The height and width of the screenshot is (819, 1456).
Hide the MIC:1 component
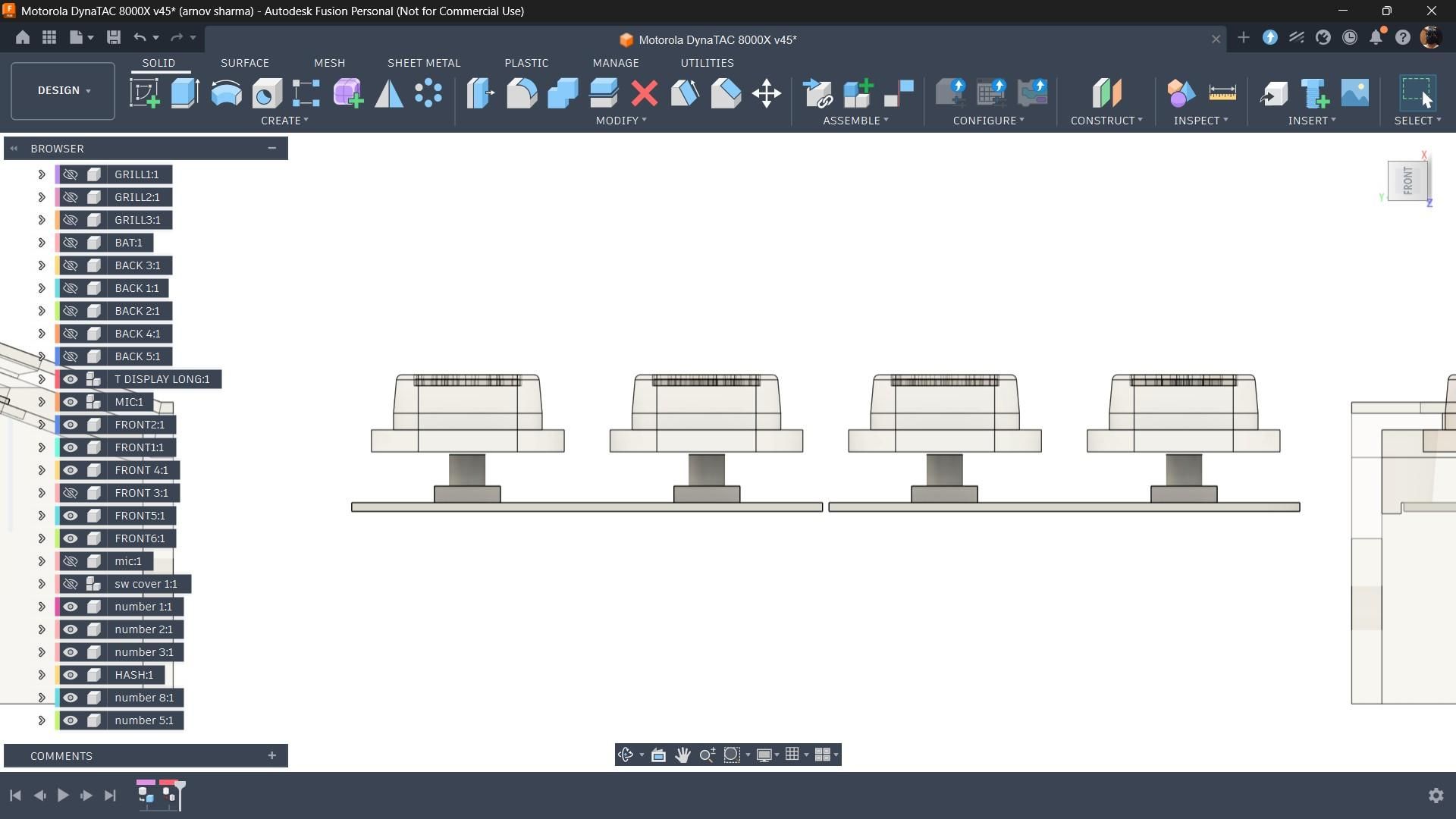71,402
